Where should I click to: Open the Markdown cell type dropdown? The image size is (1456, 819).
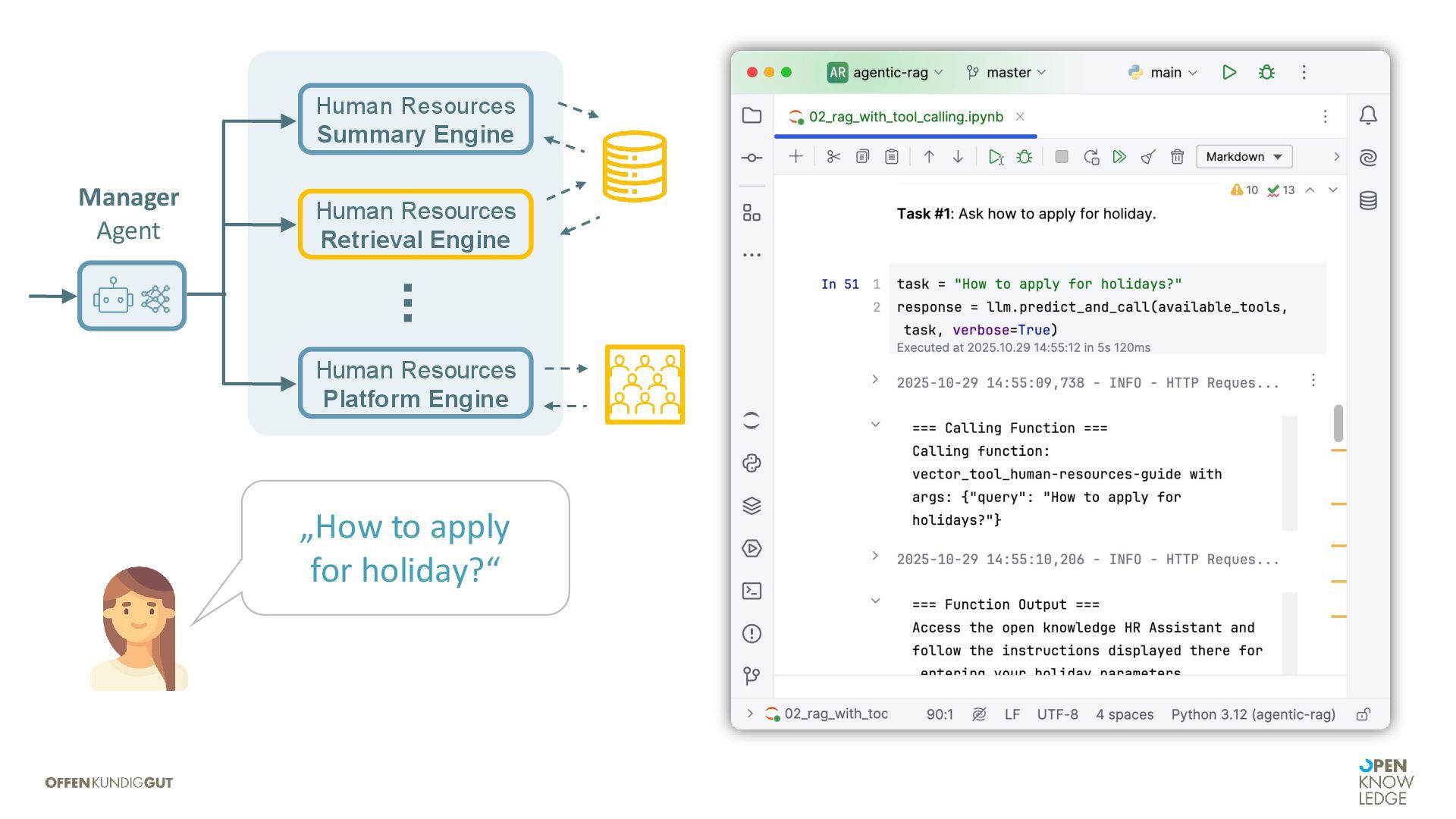coord(1244,157)
